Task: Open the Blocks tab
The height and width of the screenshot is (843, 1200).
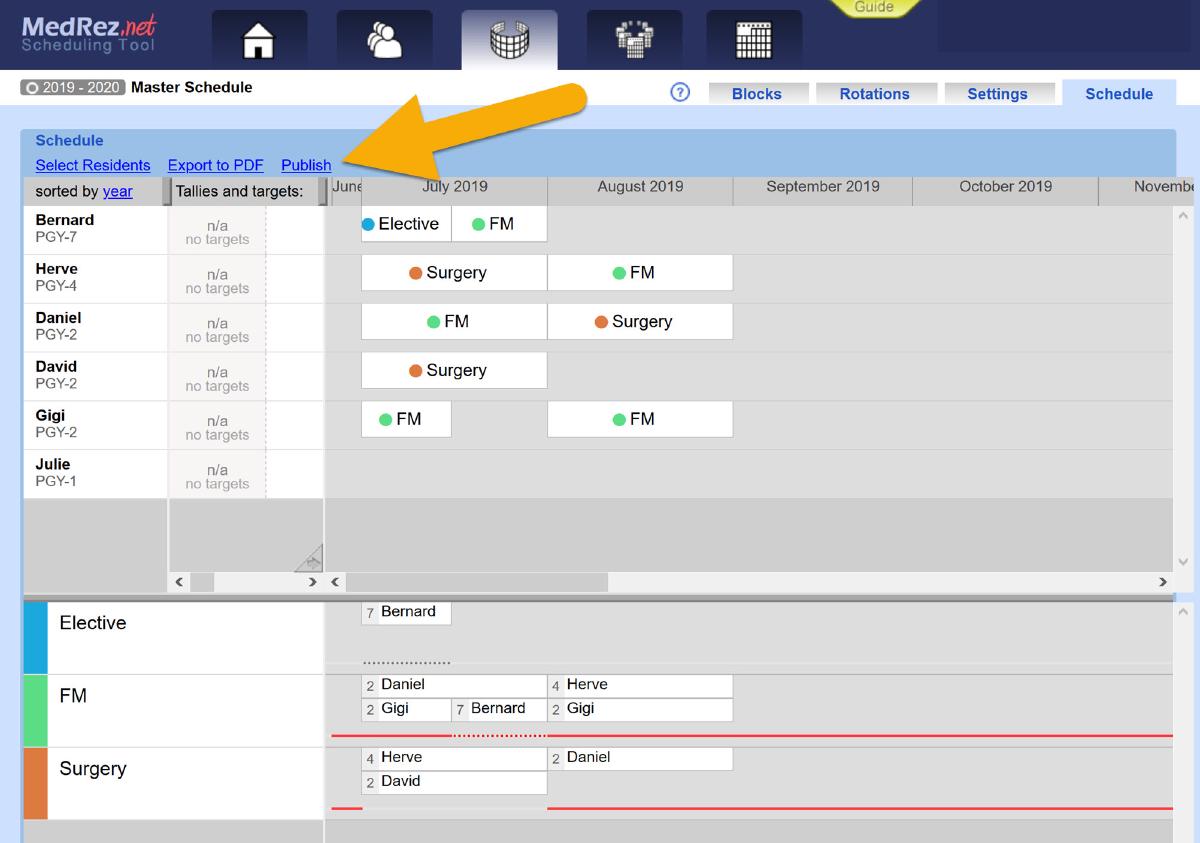Action: pos(758,93)
